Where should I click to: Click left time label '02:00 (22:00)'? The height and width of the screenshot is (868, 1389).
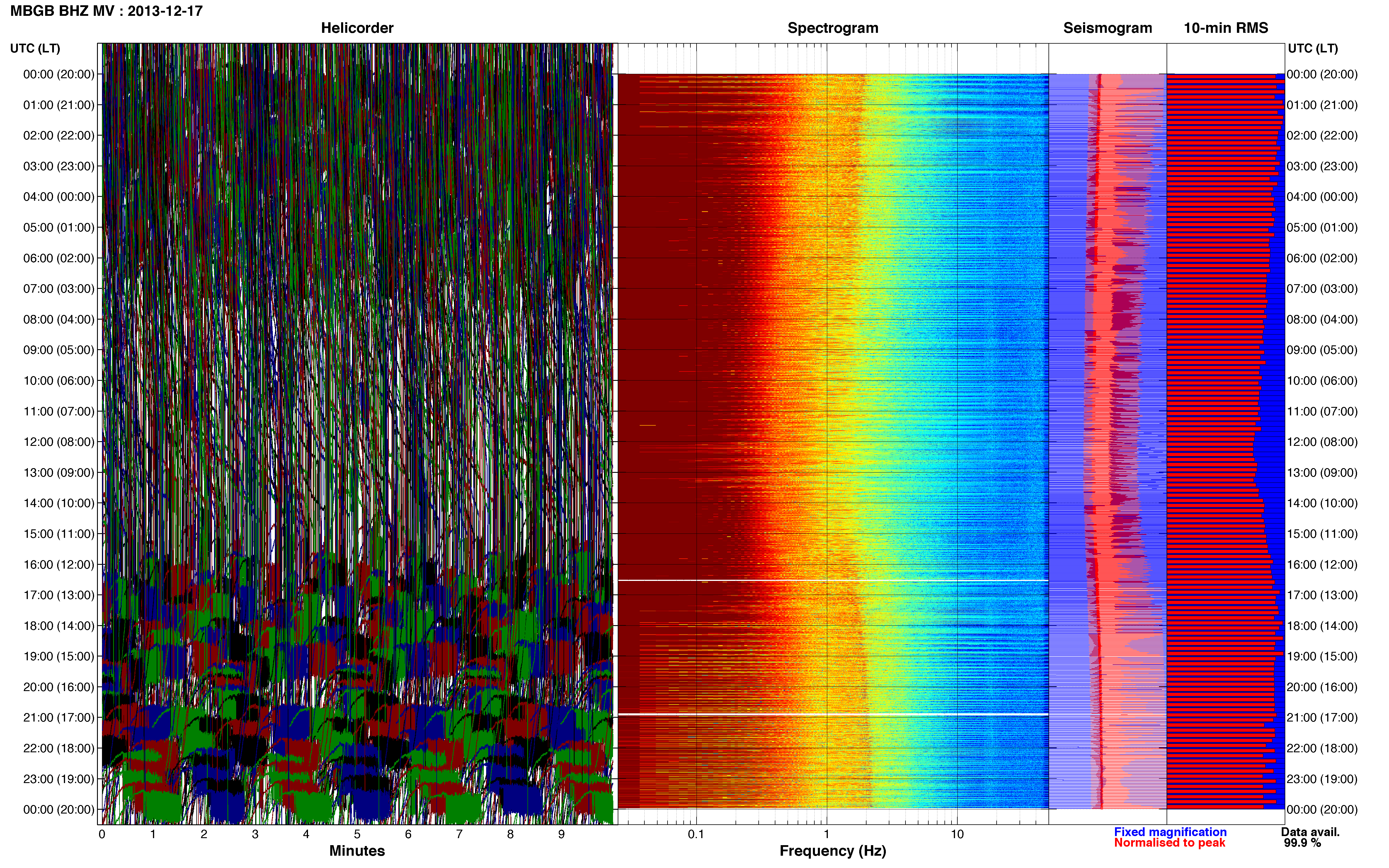[59, 135]
